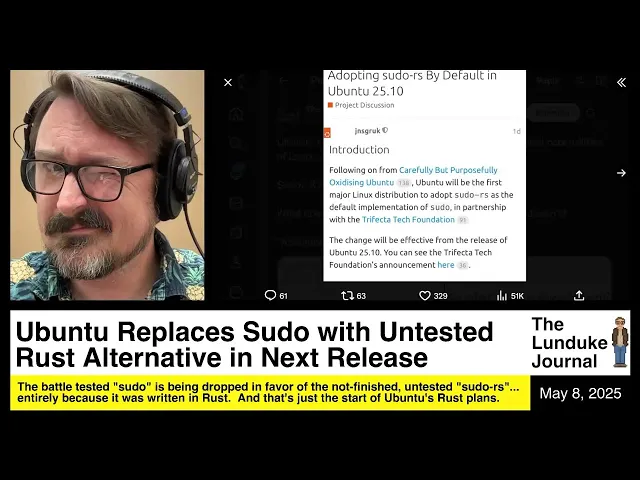Viewport: 640px width, 480px height.
Task: Click the yellow 'battle tested sudo' subtitle banner
Action: pos(270,393)
